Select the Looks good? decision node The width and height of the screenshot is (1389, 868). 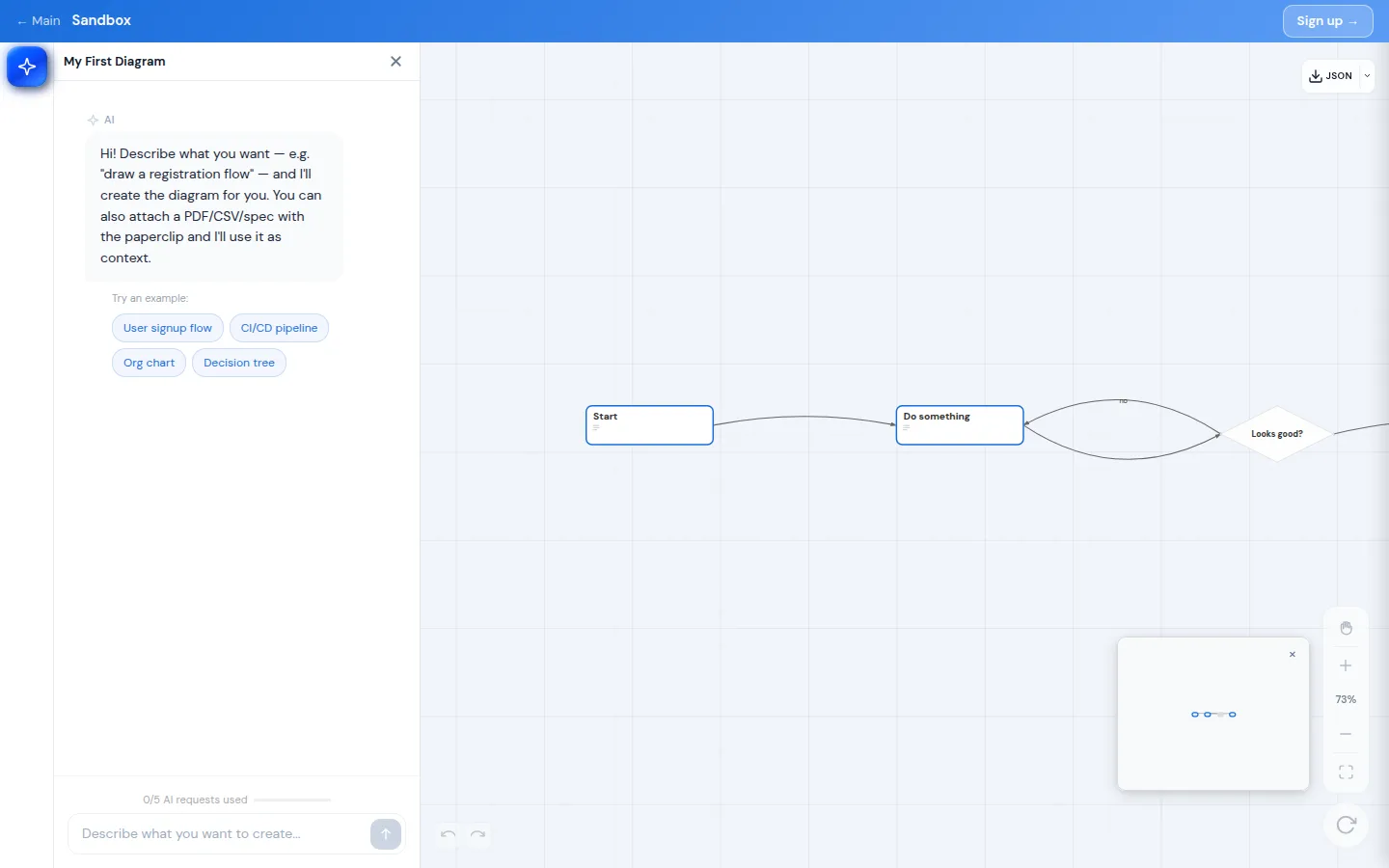1276,434
